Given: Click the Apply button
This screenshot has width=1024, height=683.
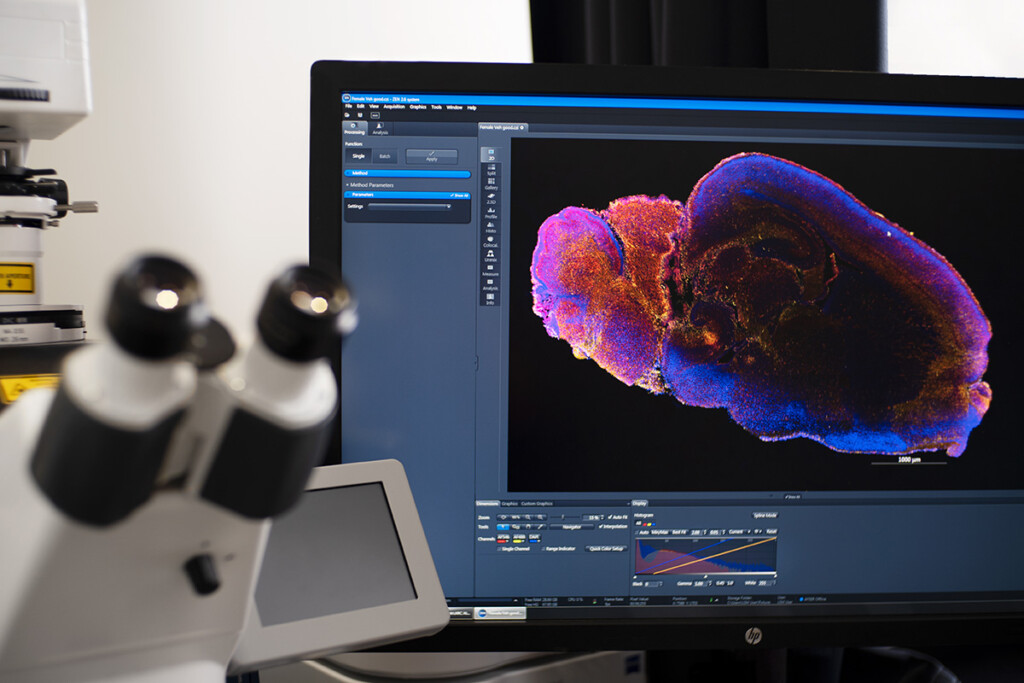Looking at the screenshot, I should (x=432, y=156).
